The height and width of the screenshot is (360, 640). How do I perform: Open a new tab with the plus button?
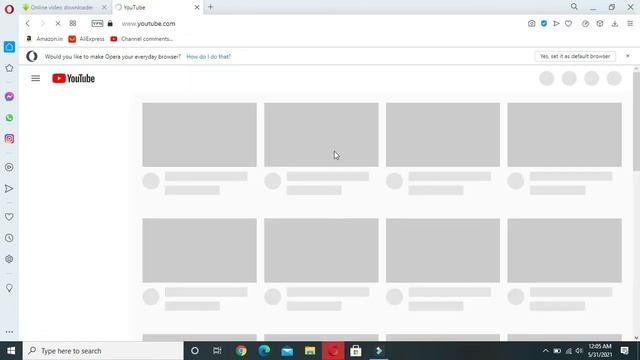point(211,7)
